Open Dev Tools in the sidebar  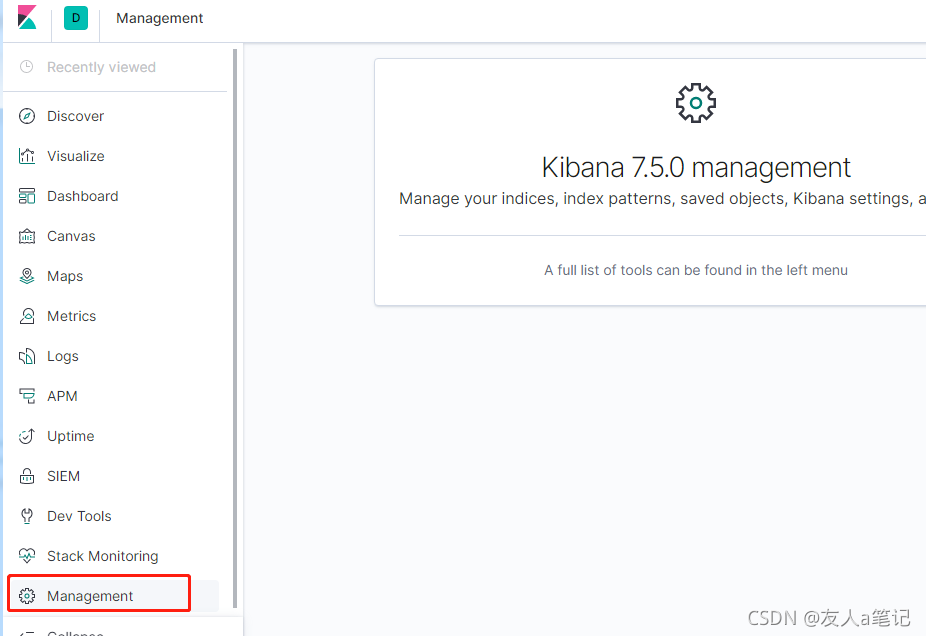pos(79,516)
